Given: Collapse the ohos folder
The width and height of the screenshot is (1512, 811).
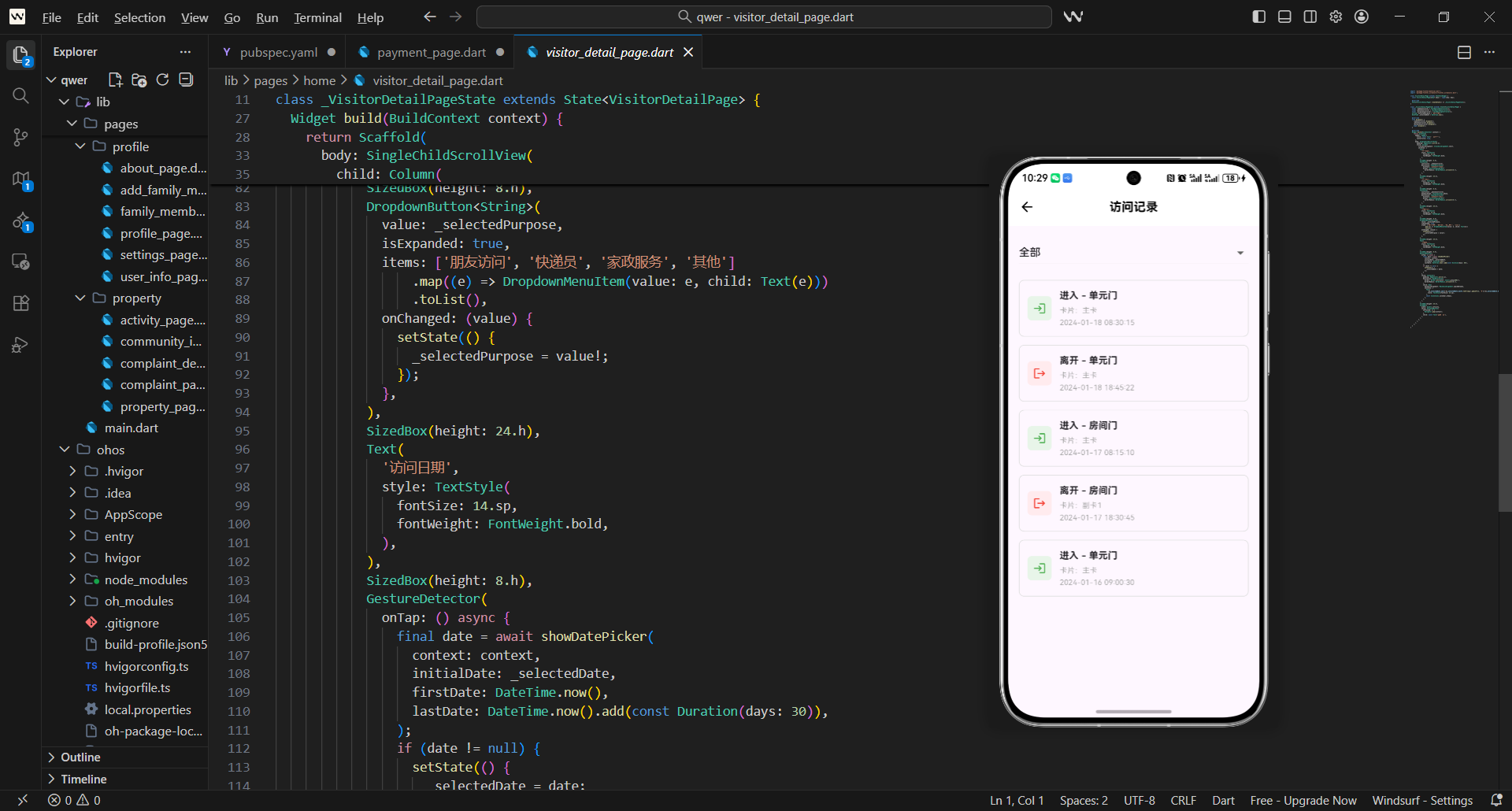Looking at the screenshot, I should tap(65, 450).
